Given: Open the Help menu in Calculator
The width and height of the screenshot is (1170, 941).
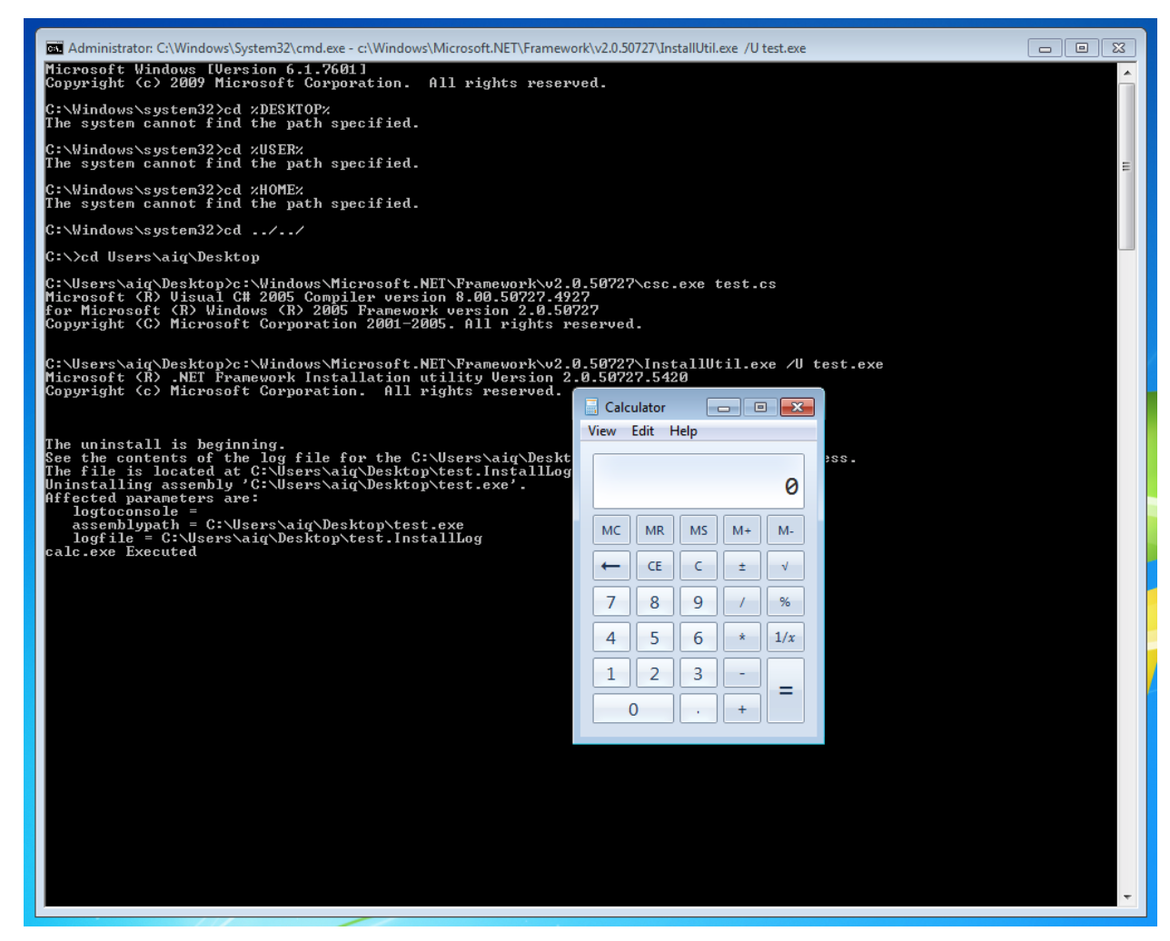Looking at the screenshot, I should 683,431.
